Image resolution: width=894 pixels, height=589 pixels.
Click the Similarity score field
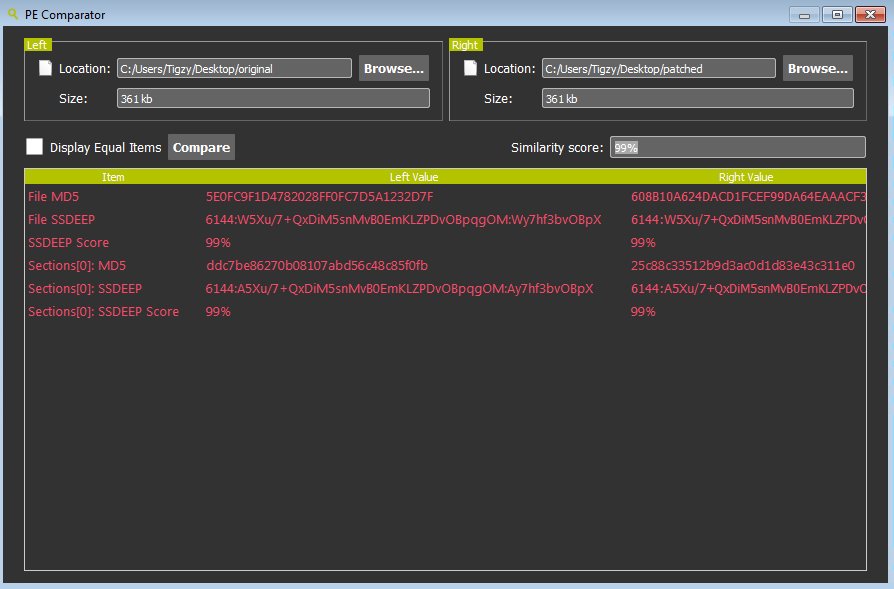(738, 147)
